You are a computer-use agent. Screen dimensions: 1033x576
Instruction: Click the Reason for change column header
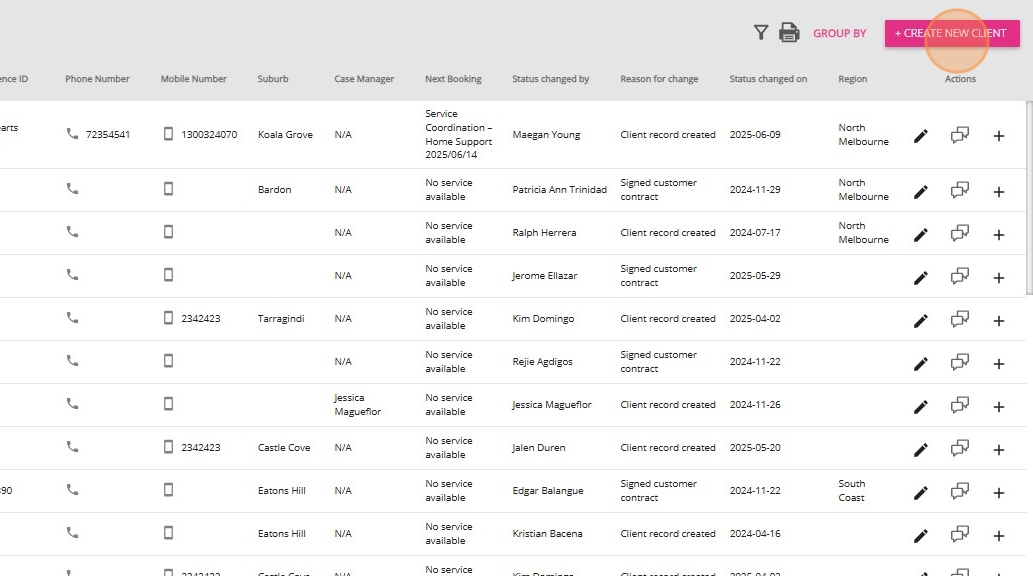[x=659, y=78]
